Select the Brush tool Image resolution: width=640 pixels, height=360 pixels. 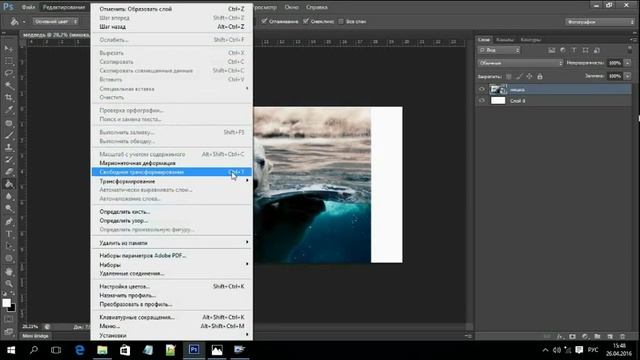(x=9, y=135)
